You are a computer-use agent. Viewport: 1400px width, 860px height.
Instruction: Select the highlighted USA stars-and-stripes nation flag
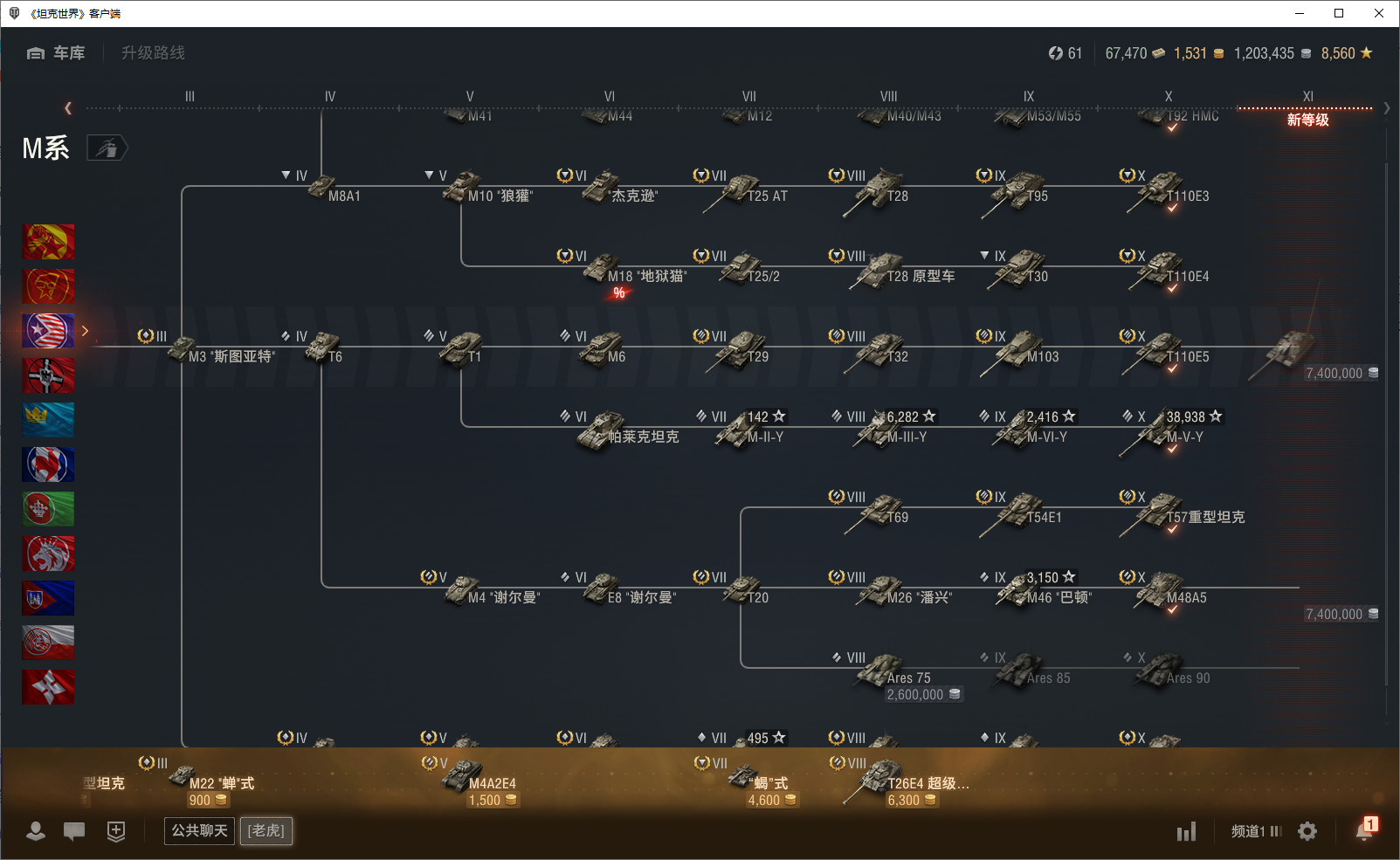(48, 331)
